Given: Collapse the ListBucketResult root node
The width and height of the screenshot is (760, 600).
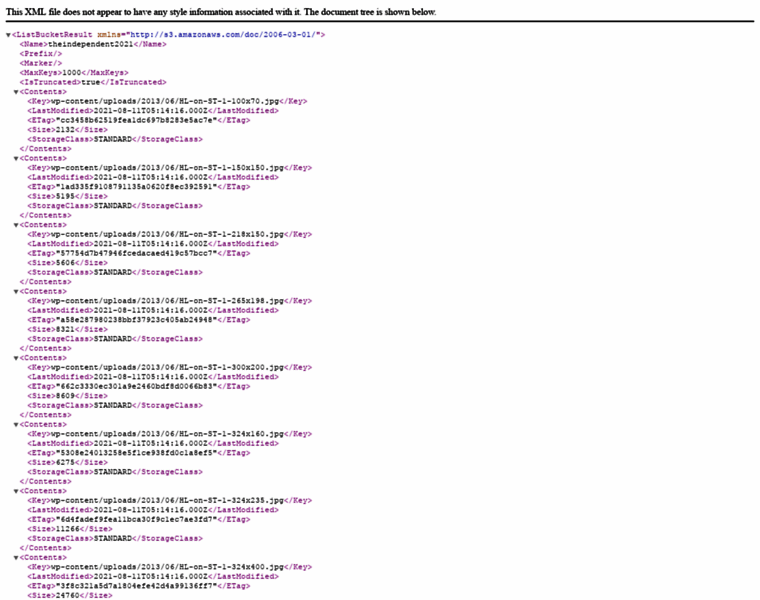Looking at the screenshot, I should pos(8,35).
